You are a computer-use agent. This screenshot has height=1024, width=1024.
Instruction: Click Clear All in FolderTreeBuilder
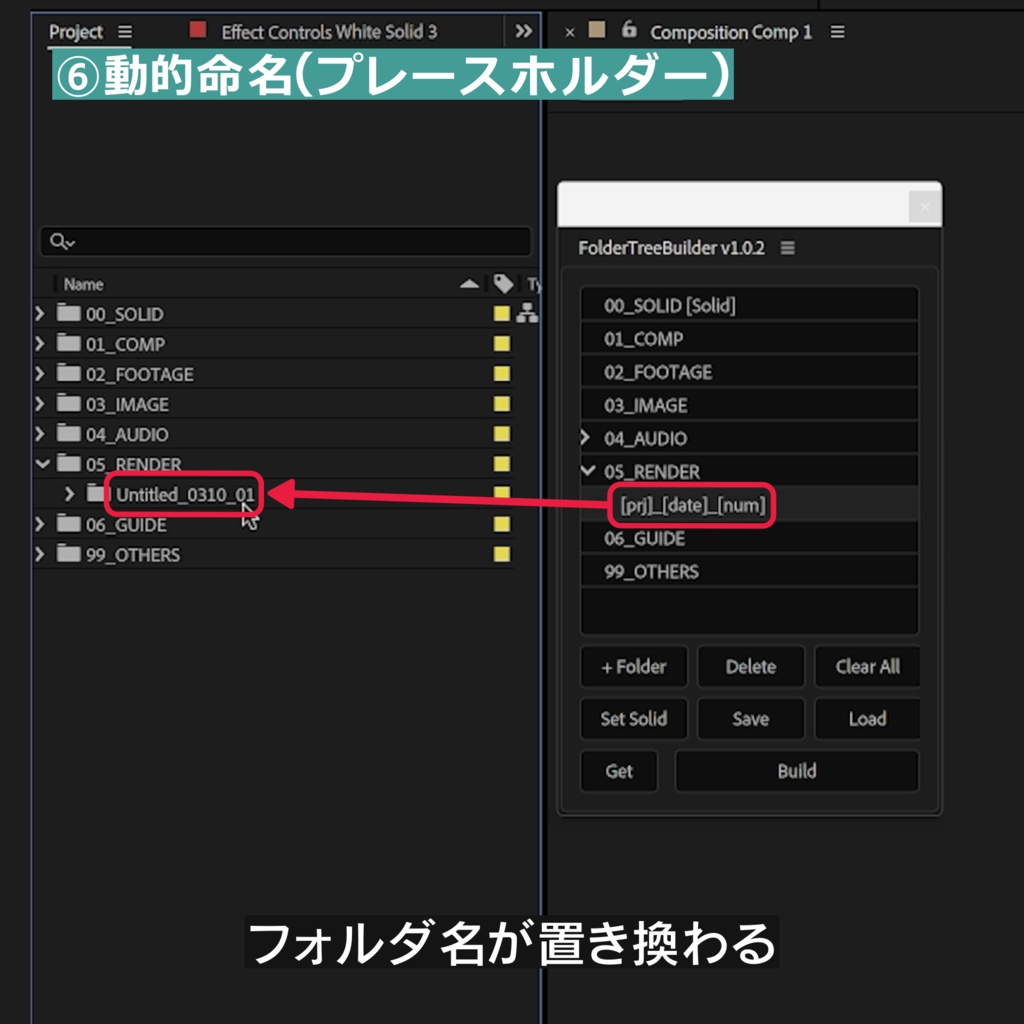867,666
